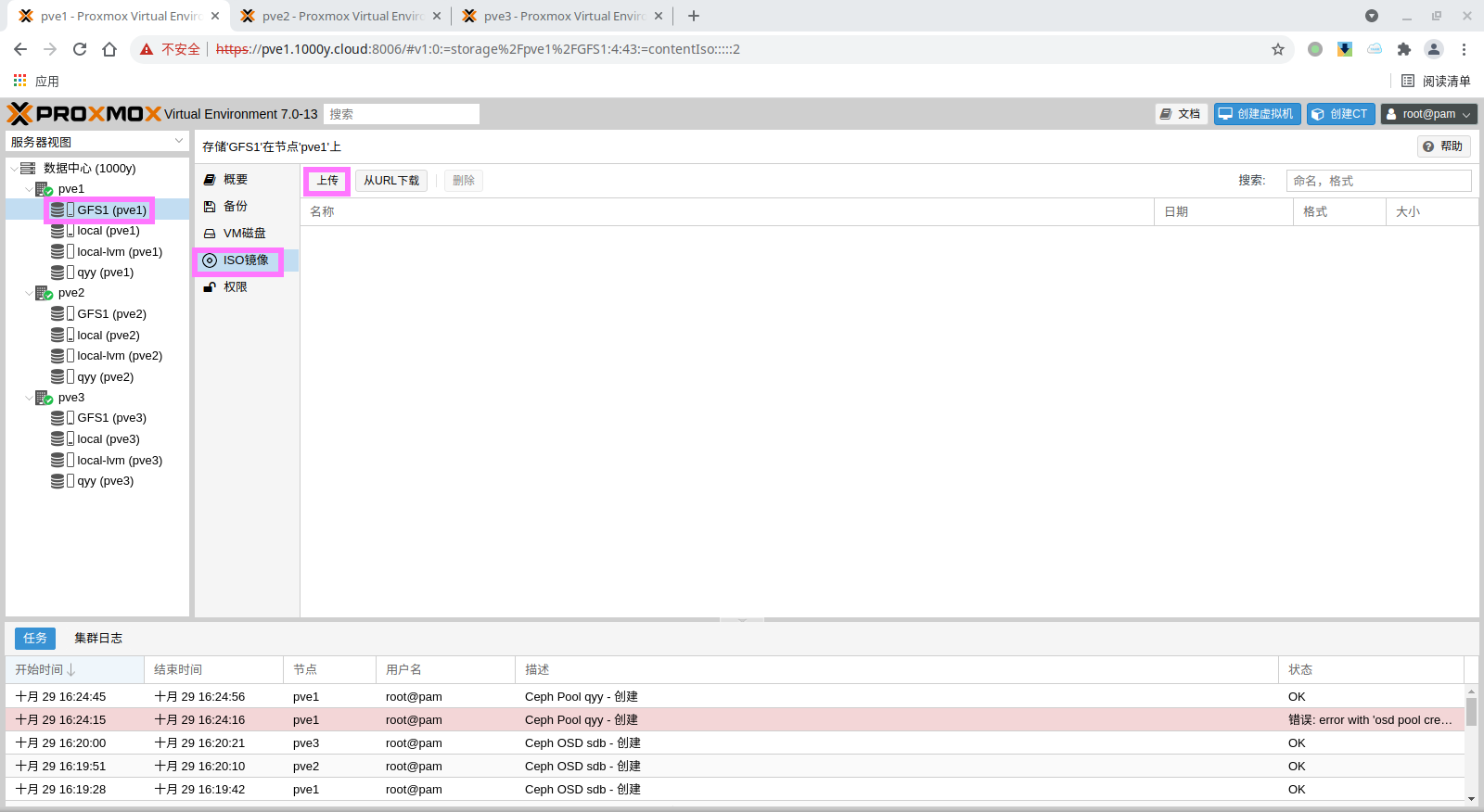Image resolution: width=1484 pixels, height=812 pixels.
Task: Open the 帮助 help button
Action: [x=1443, y=146]
